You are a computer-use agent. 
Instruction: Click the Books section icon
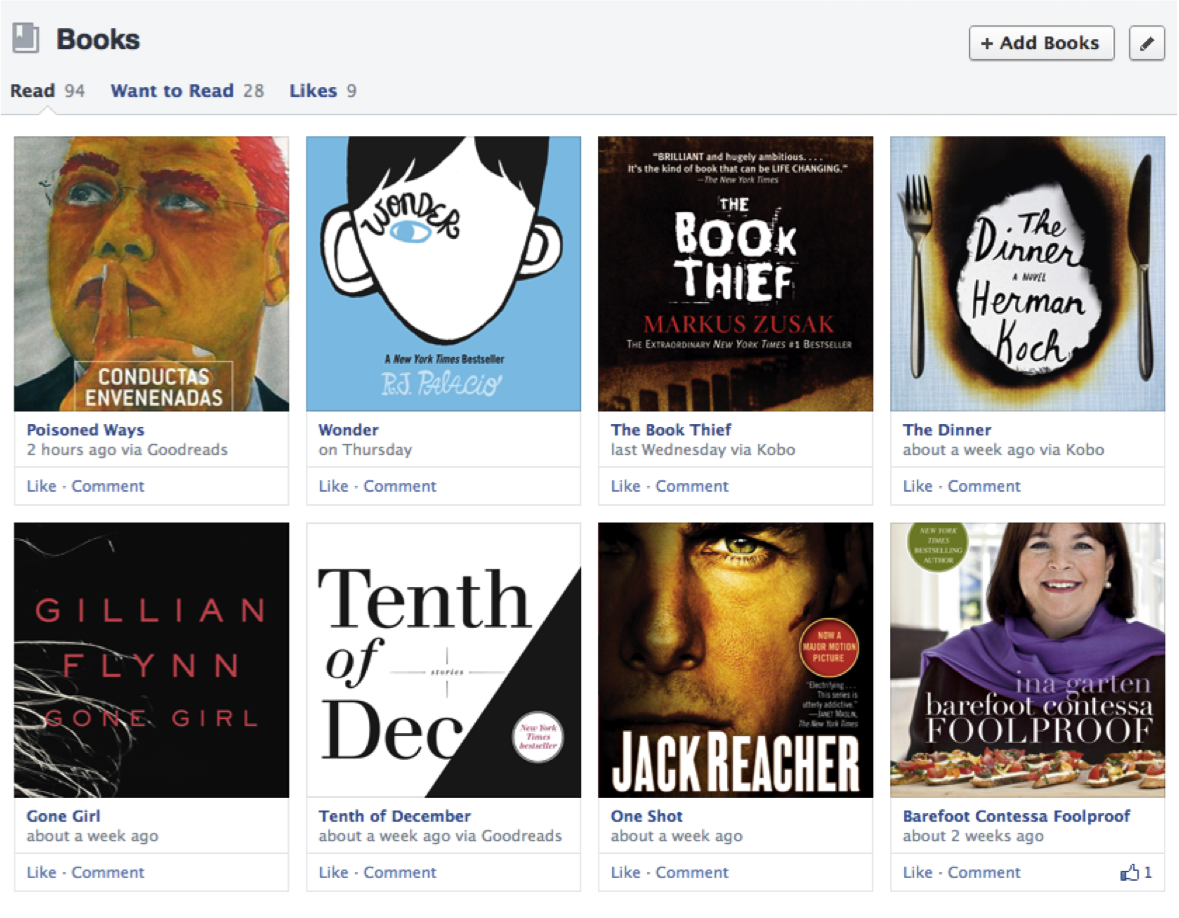coord(26,39)
